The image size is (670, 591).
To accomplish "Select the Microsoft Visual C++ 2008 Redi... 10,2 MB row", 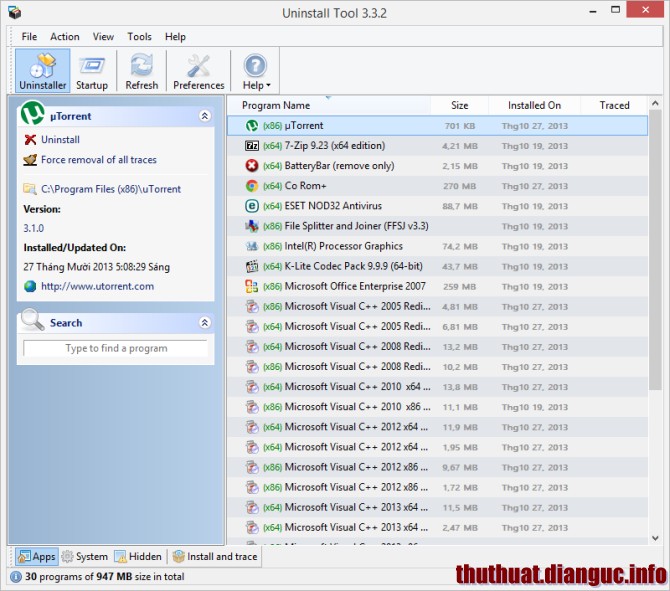I will [x=437, y=367].
